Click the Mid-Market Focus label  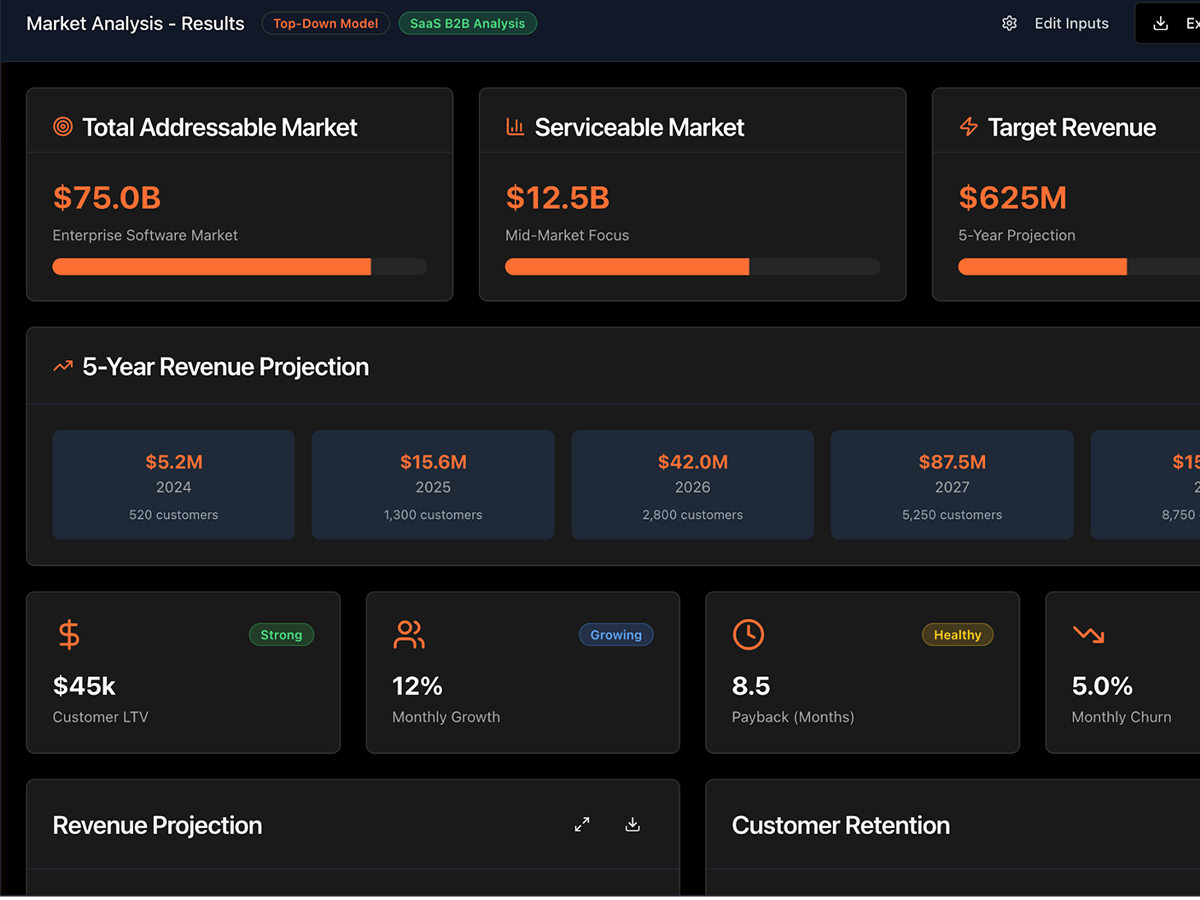pos(567,236)
